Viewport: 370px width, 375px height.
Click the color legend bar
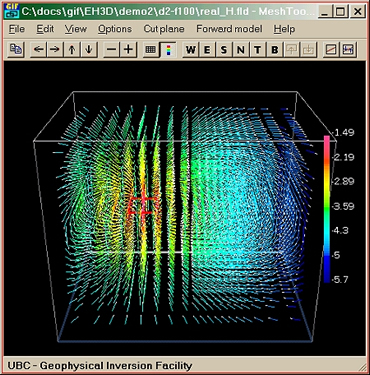[327, 209]
